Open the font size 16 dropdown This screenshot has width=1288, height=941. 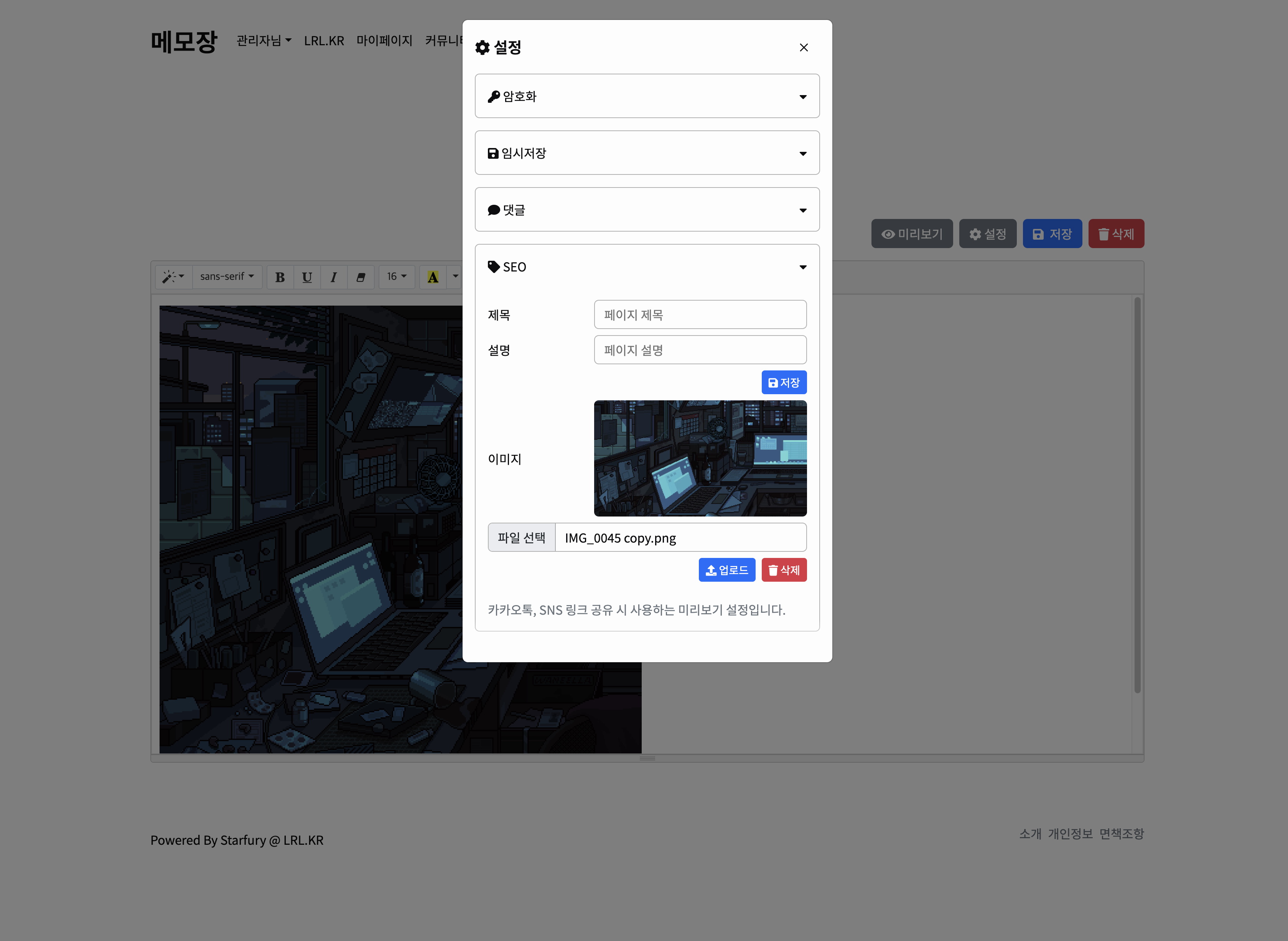coord(397,277)
